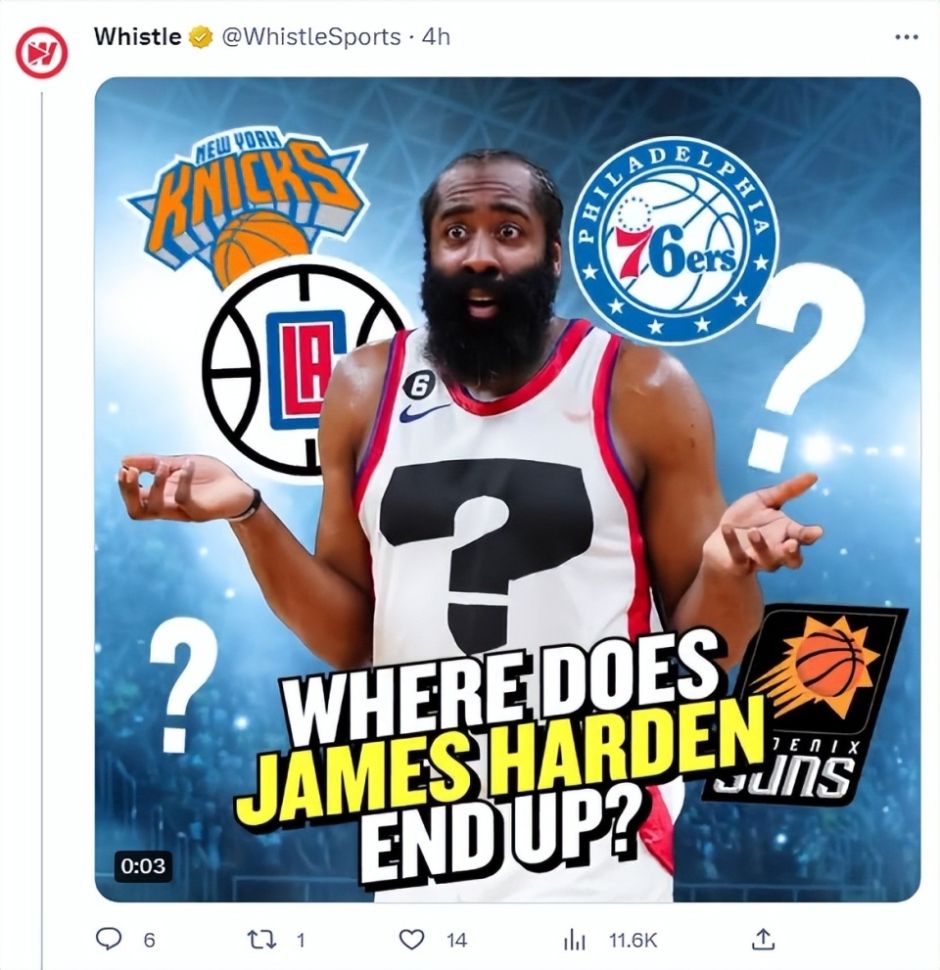Click the reply speech bubble icon
This screenshot has height=970, width=940.
pos(109,940)
